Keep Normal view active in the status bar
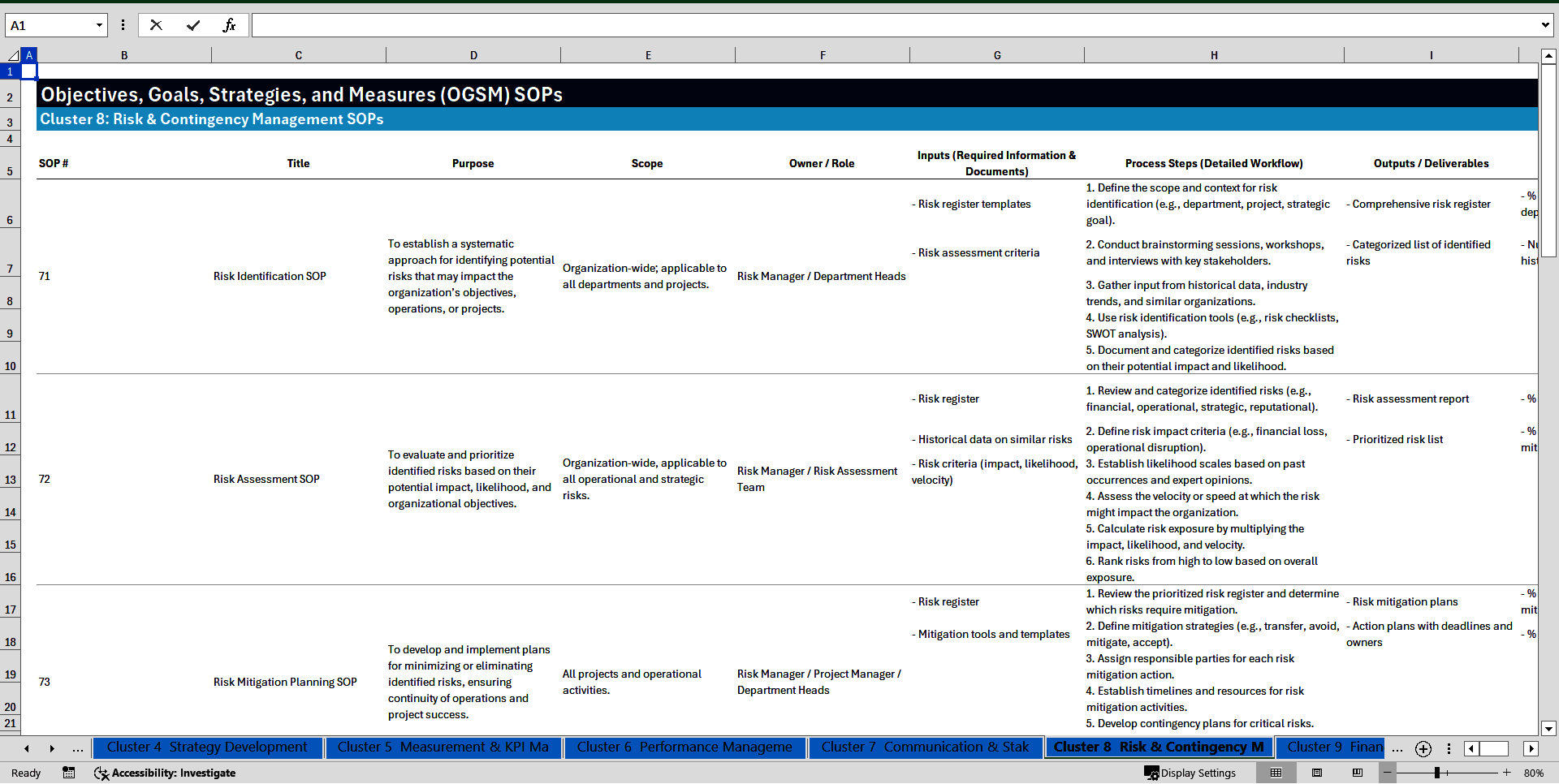 tap(1276, 773)
